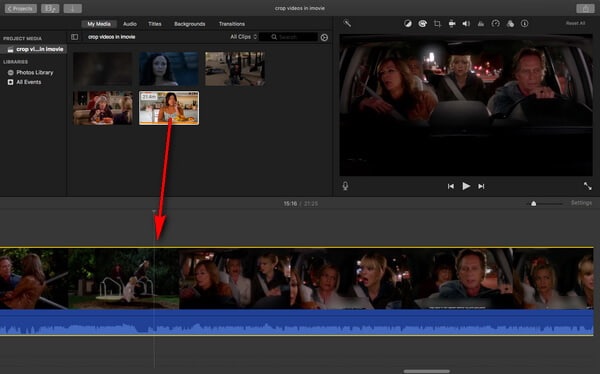
Task: Enter fullscreen playback mode
Action: point(587,186)
